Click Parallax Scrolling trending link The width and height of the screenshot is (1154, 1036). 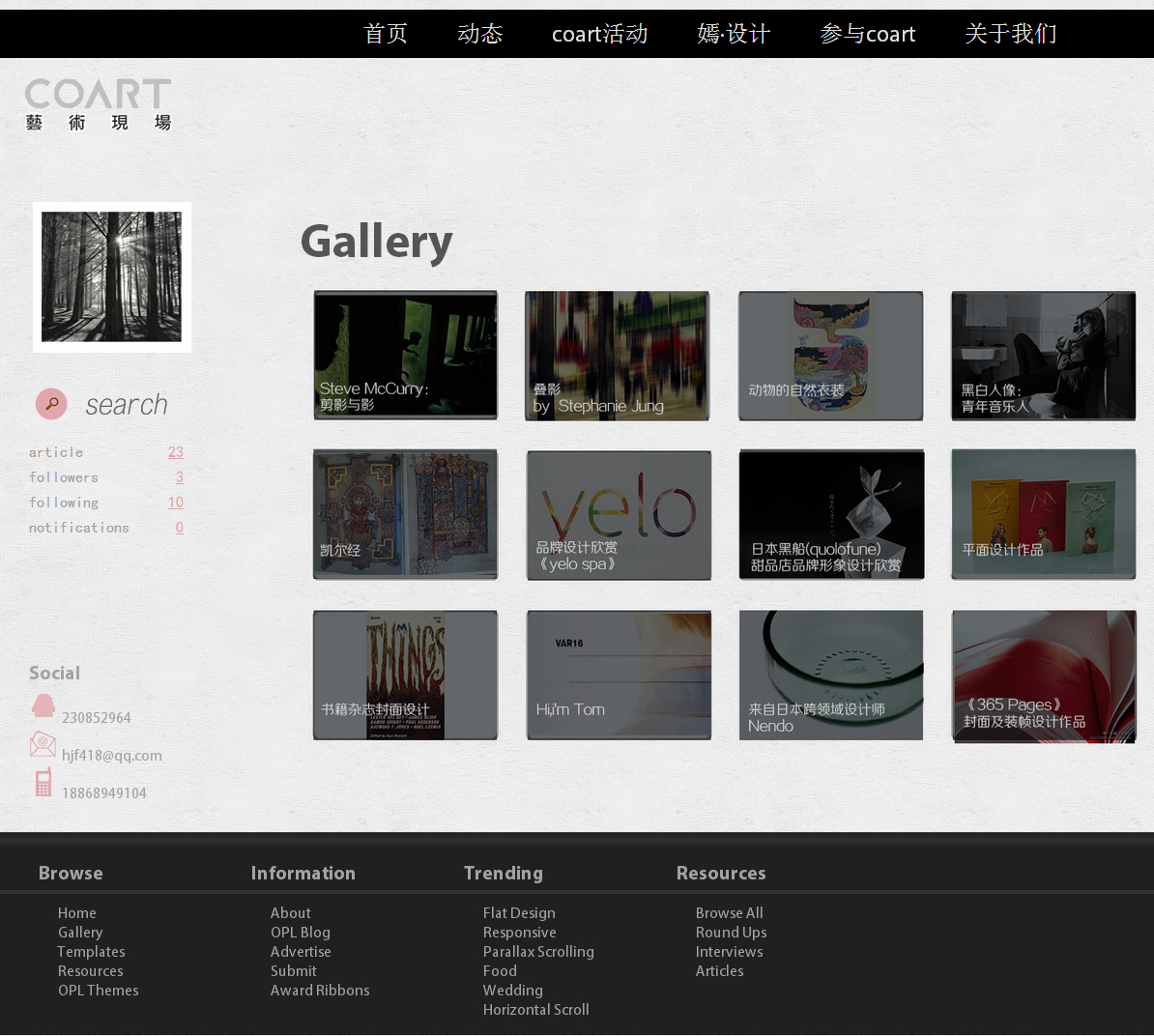click(538, 951)
